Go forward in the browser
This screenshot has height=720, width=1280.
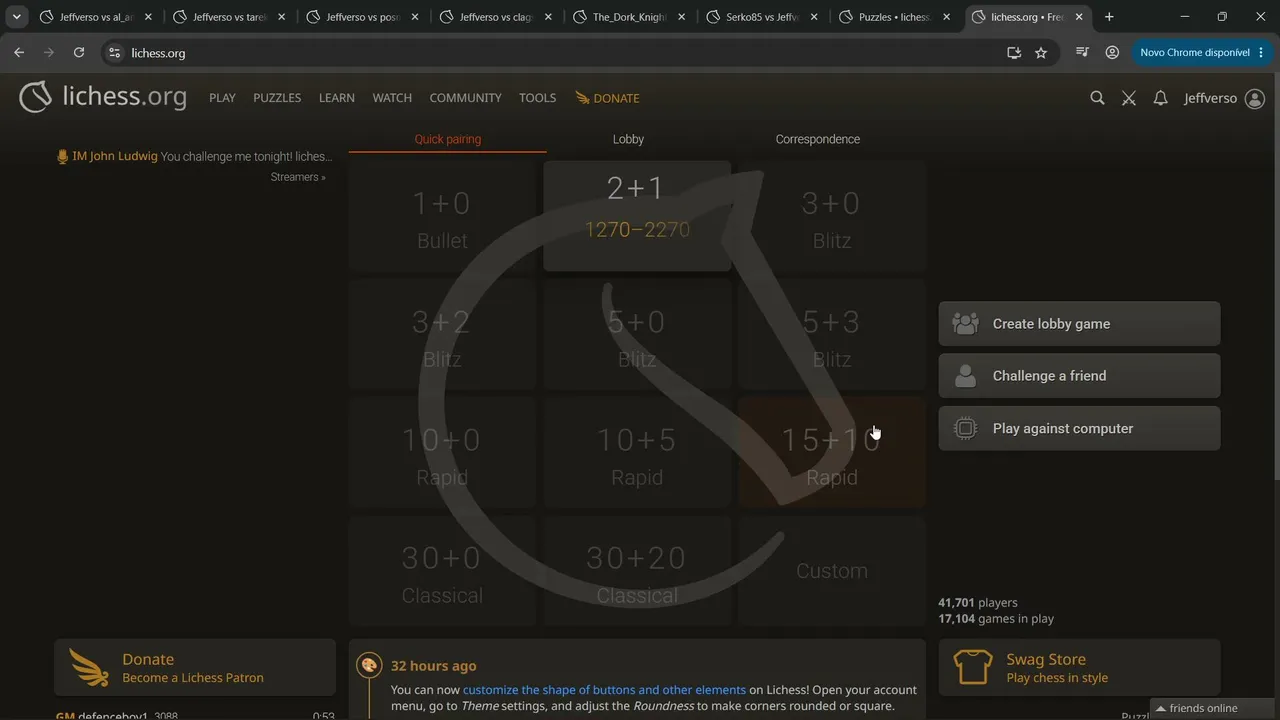[x=49, y=53]
